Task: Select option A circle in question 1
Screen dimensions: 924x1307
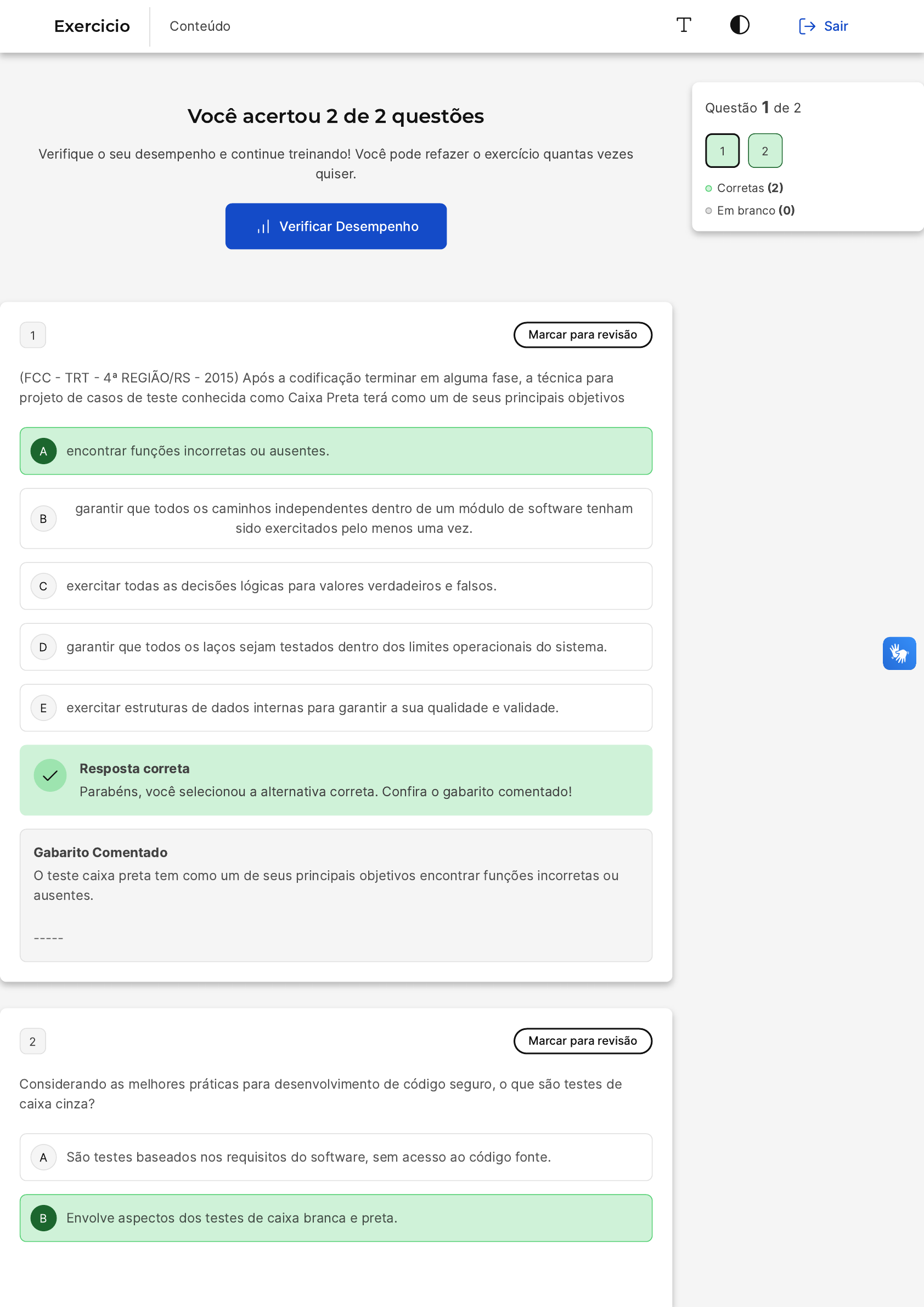Action: pos(43,451)
